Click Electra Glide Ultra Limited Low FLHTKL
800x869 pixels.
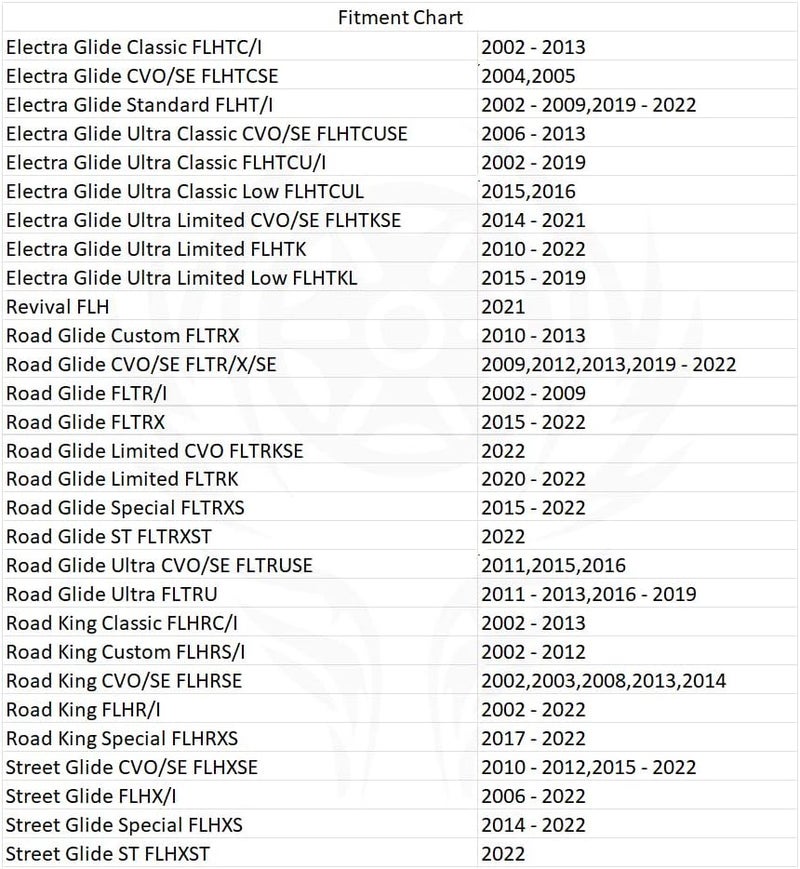pyautogui.click(x=240, y=277)
